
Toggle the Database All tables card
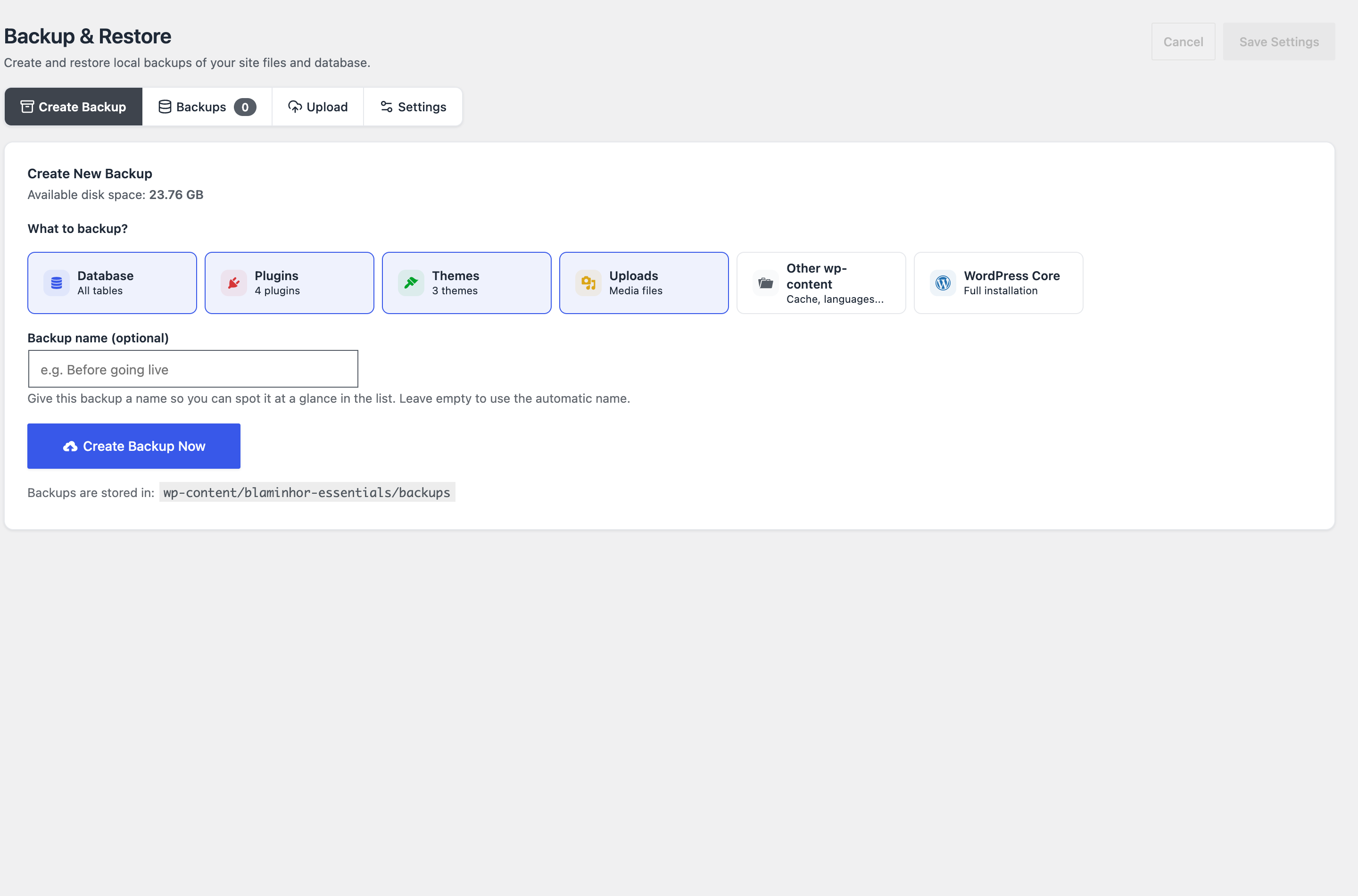(112, 283)
